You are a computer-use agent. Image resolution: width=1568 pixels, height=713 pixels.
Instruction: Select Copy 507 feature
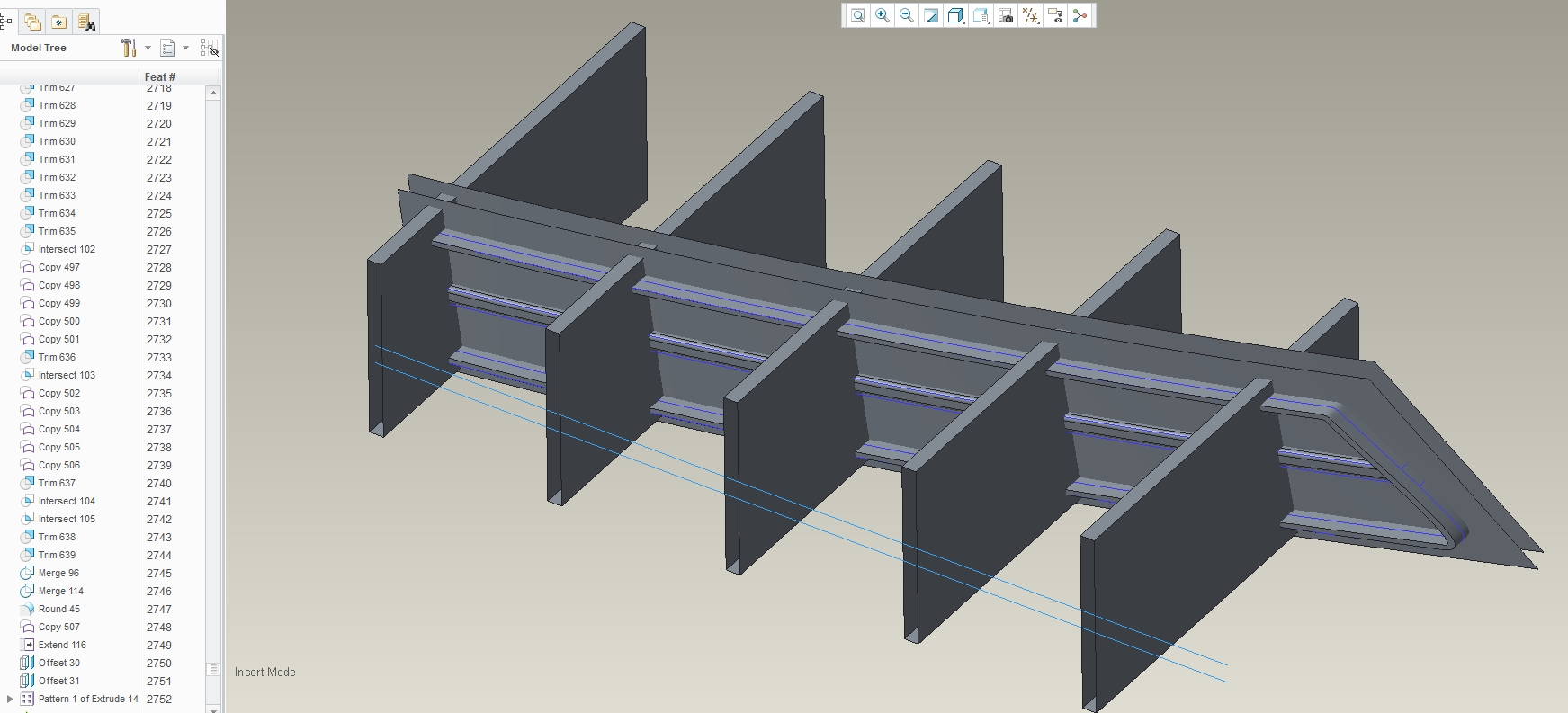coord(59,627)
